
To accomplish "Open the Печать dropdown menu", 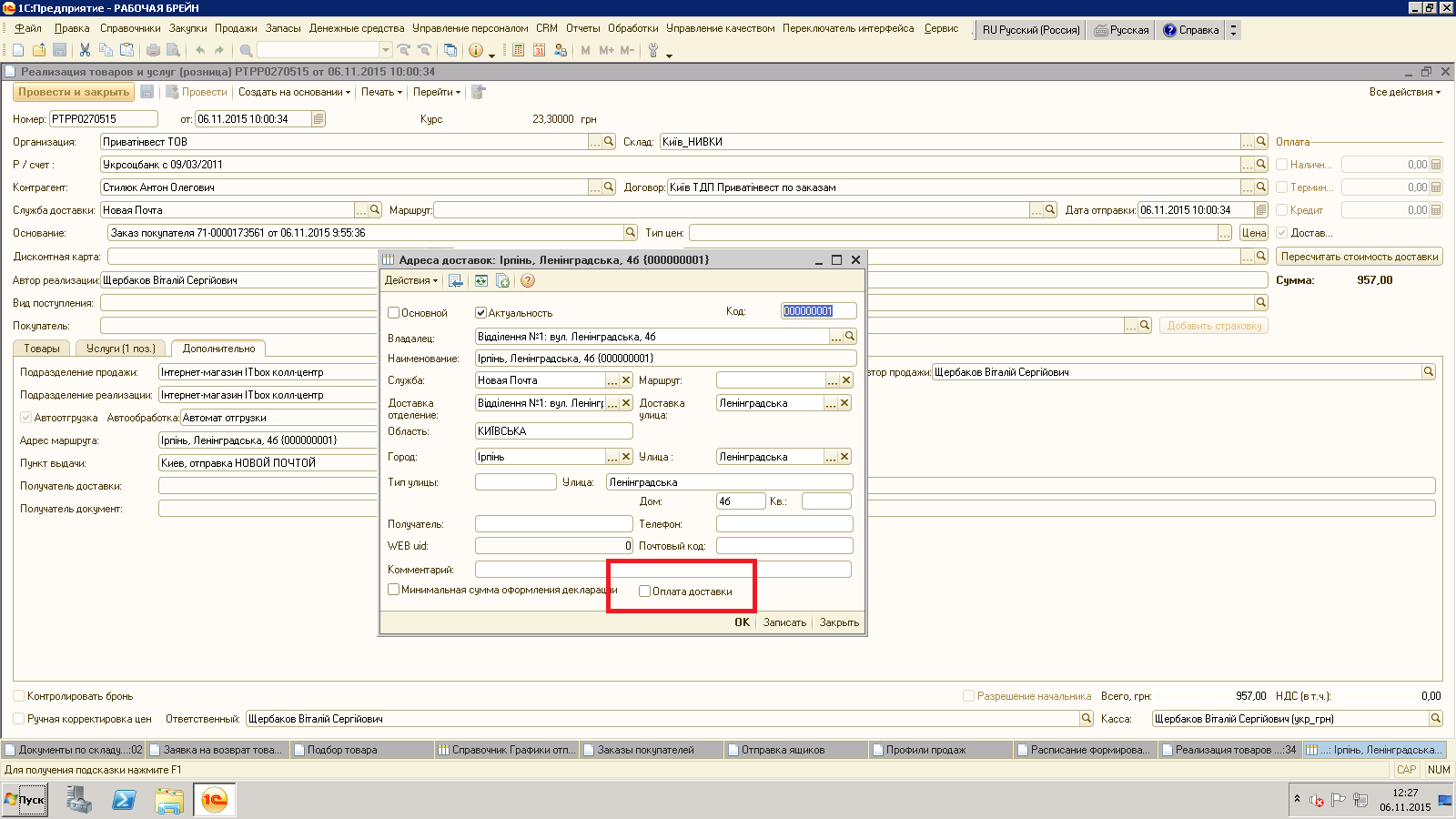I will click(381, 92).
